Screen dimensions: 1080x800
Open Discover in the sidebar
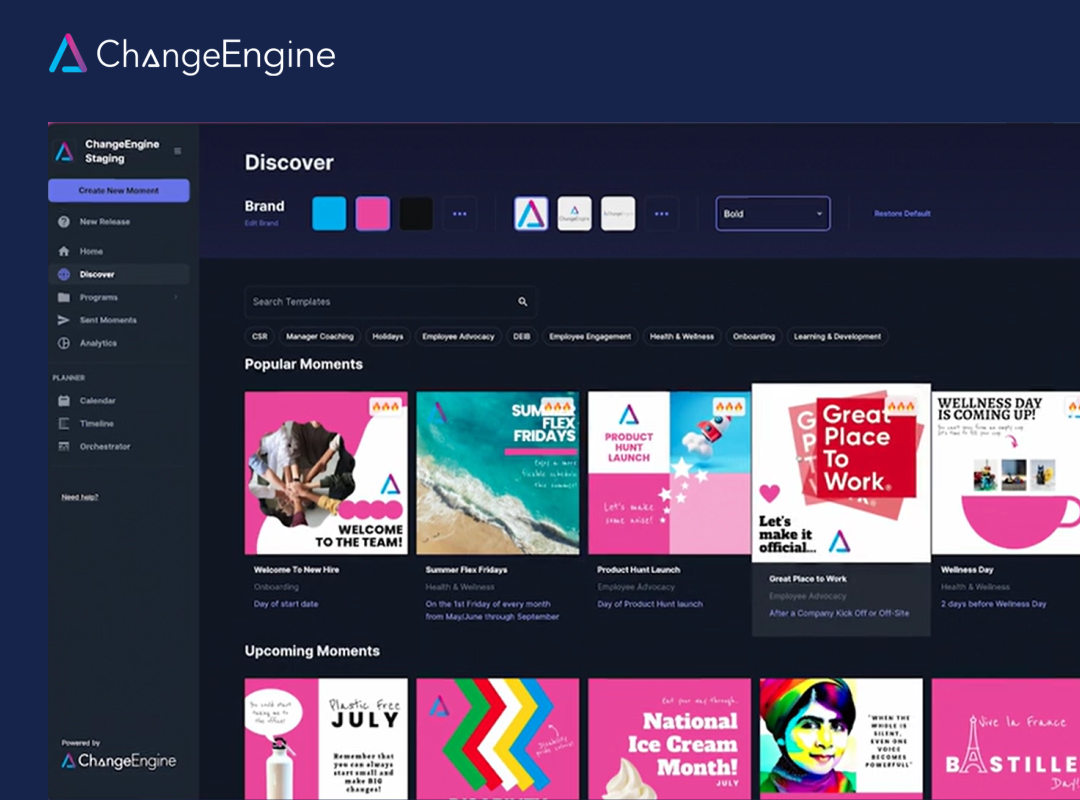point(118,274)
